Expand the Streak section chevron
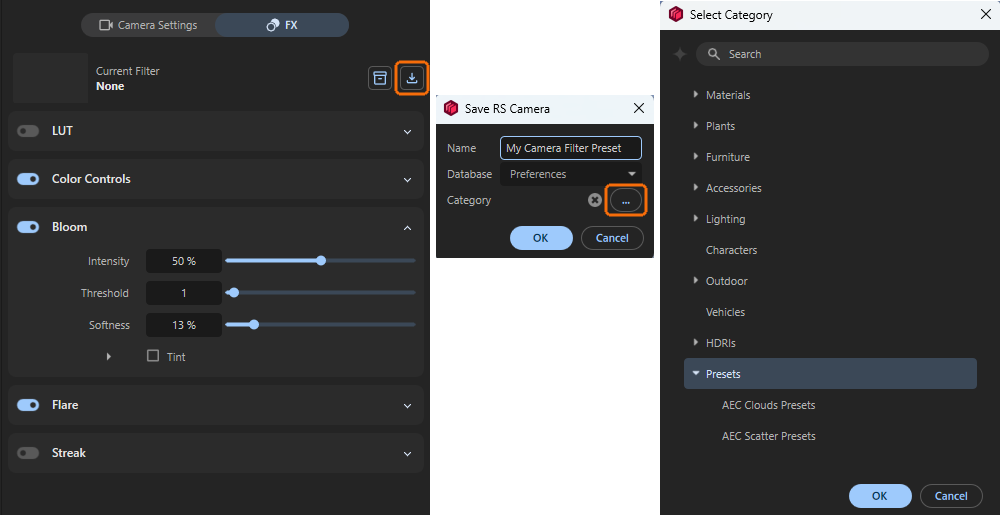1000x515 pixels. (408, 454)
